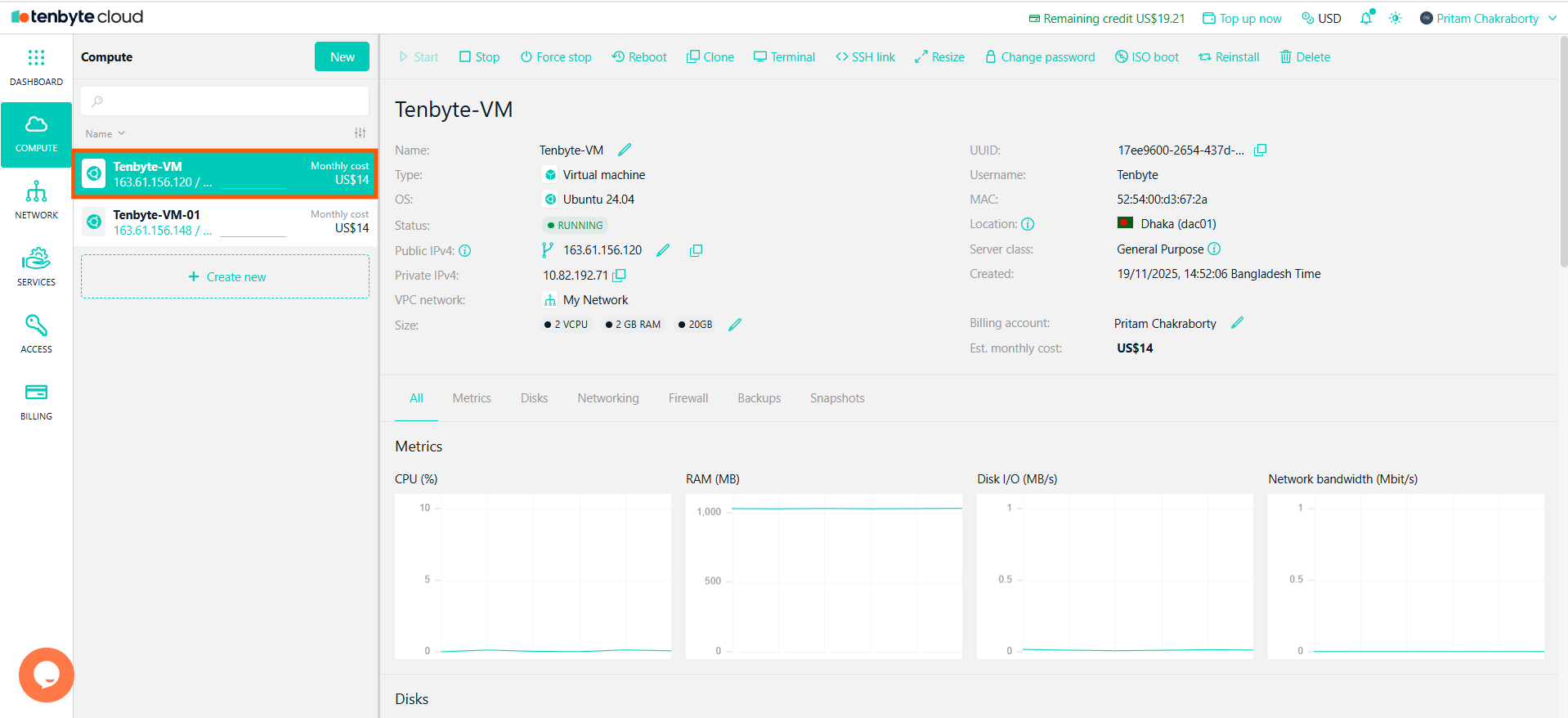The image size is (1568, 718).
Task: Open the USD currency selector
Action: [x=1321, y=18]
